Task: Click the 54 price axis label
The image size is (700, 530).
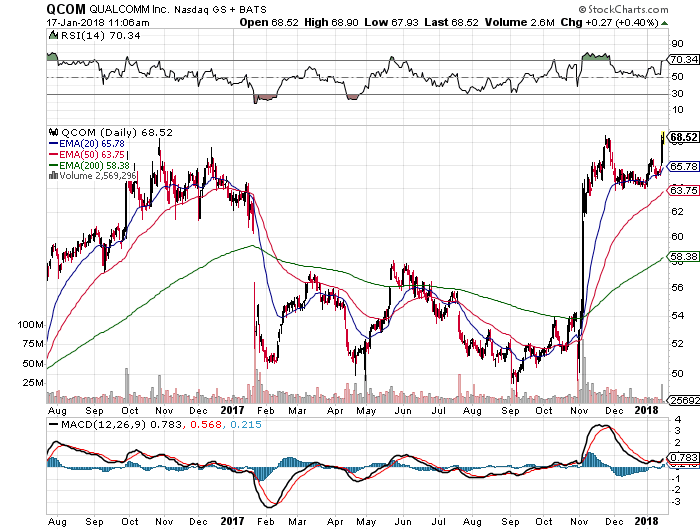Action: pyautogui.click(x=677, y=316)
